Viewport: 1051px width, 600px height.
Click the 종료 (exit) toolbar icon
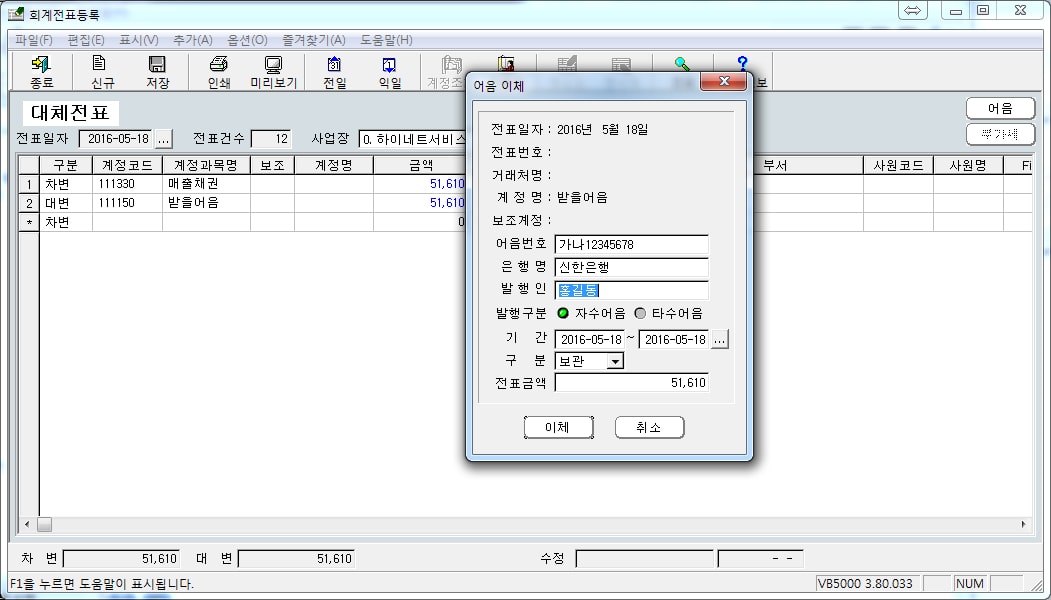[x=42, y=70]
